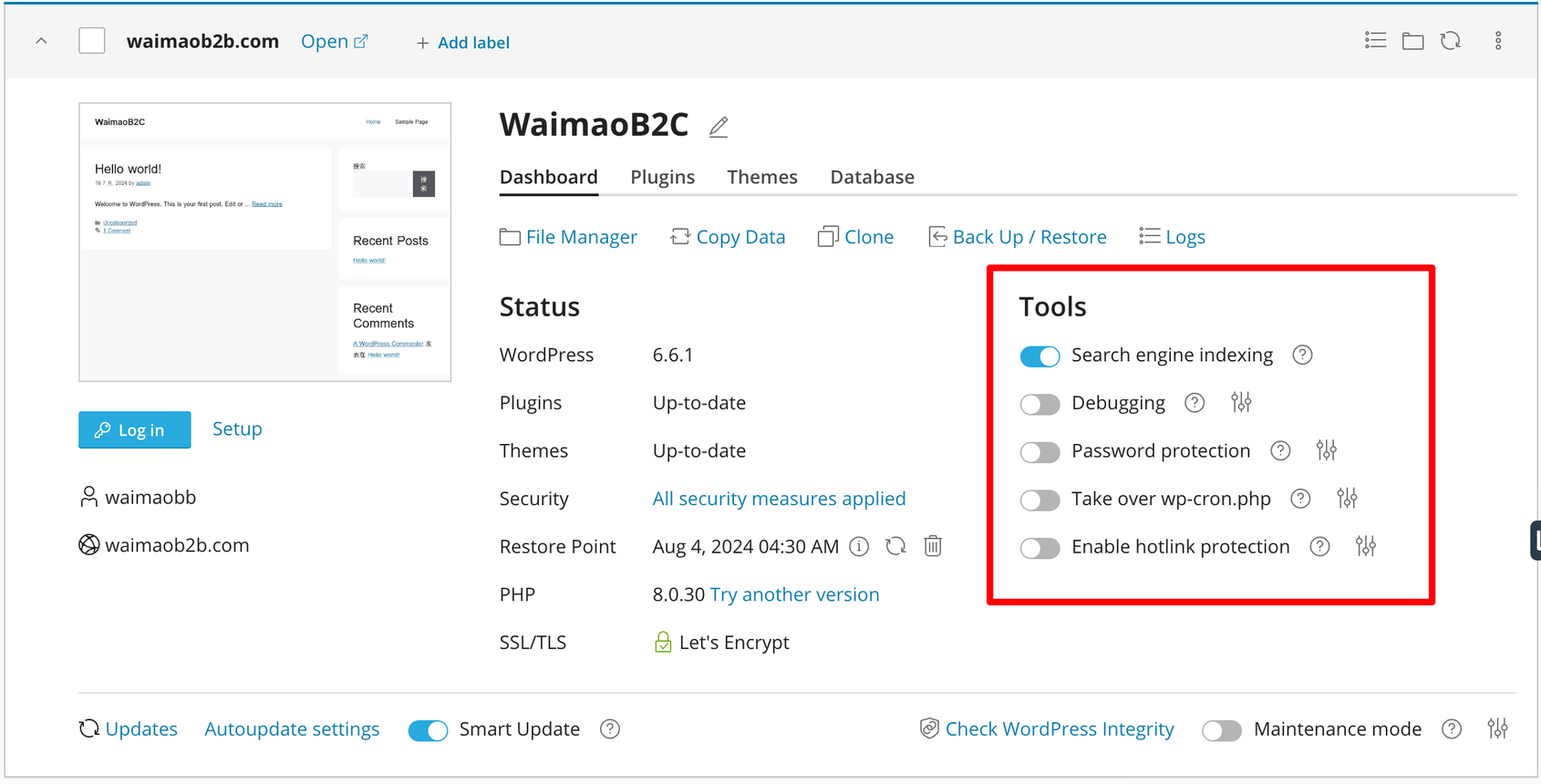This screenshot has height=784, width=1541.
Task: Turn off Smart Update
Action: [428, 729]
